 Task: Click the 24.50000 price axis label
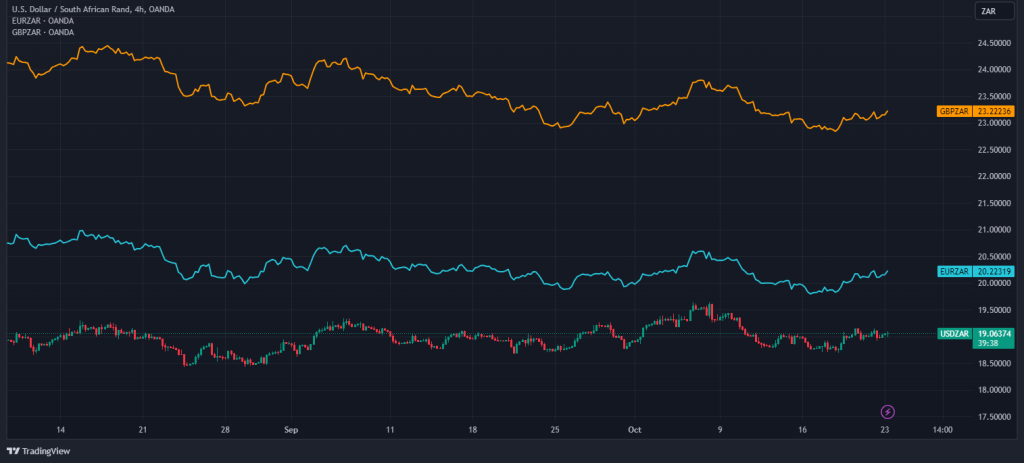click(995, 42)
